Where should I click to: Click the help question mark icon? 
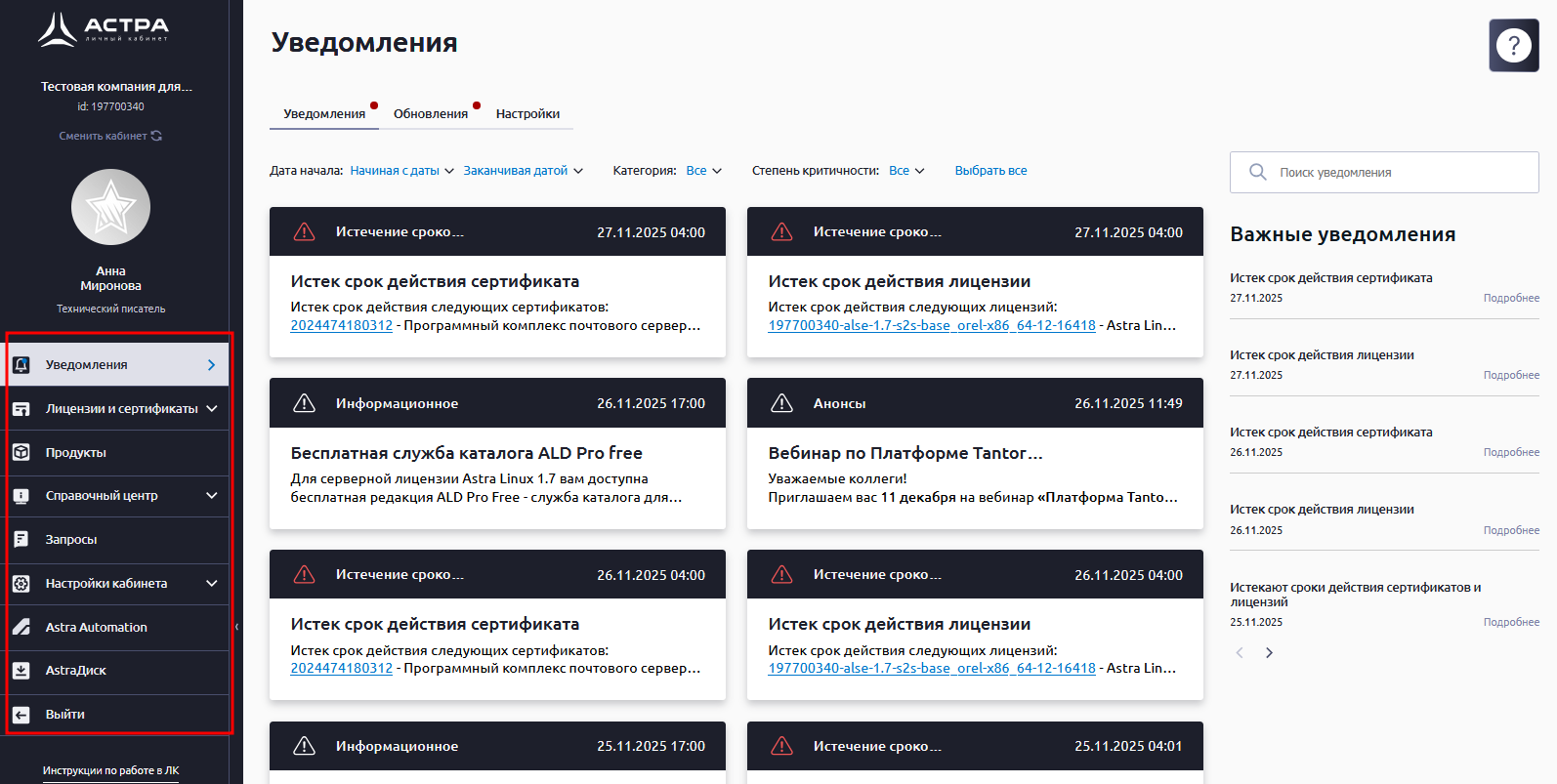(x=1513, y=45)
